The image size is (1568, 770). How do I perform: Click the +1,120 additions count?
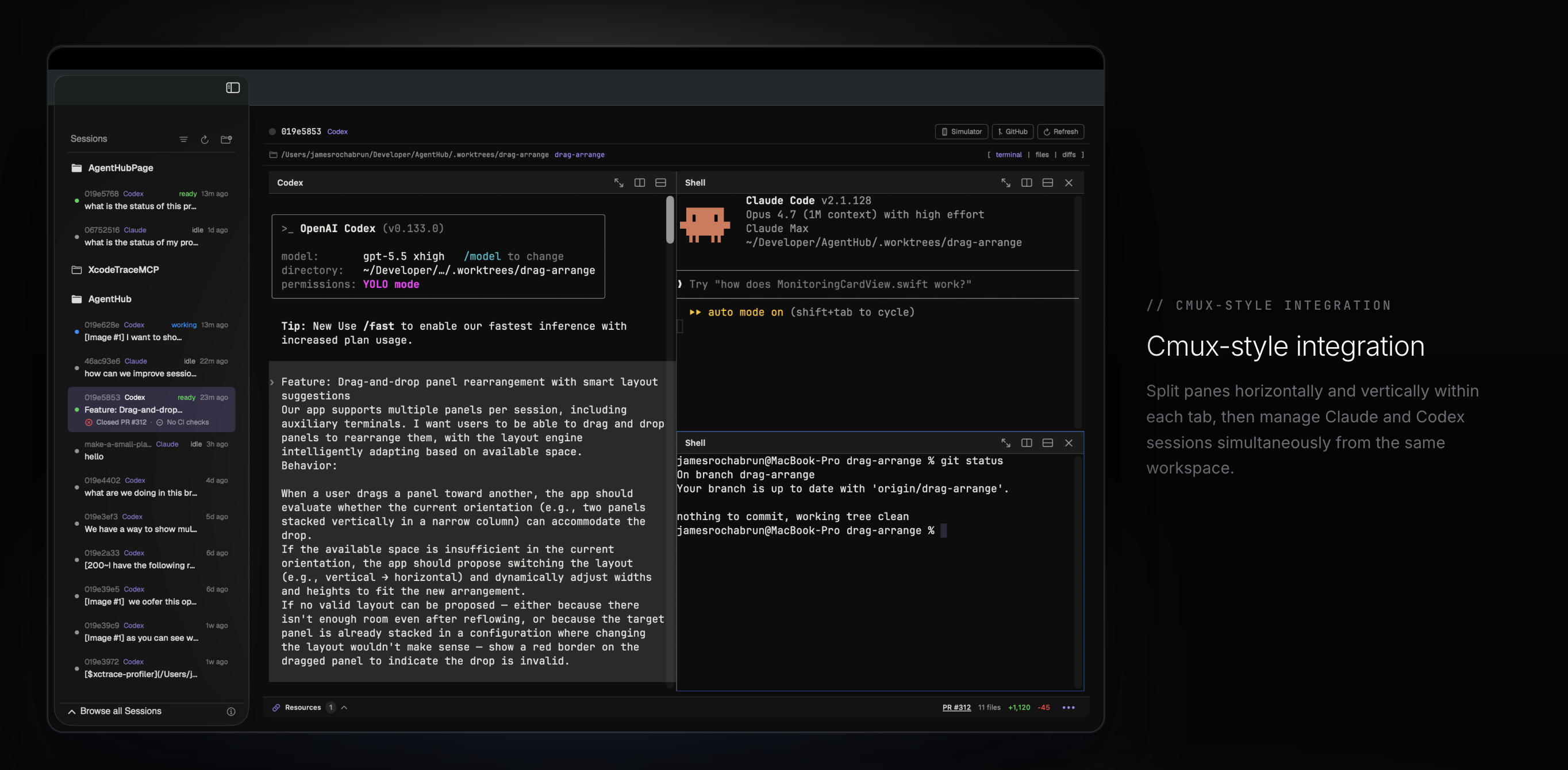(x=1019, y=707)
